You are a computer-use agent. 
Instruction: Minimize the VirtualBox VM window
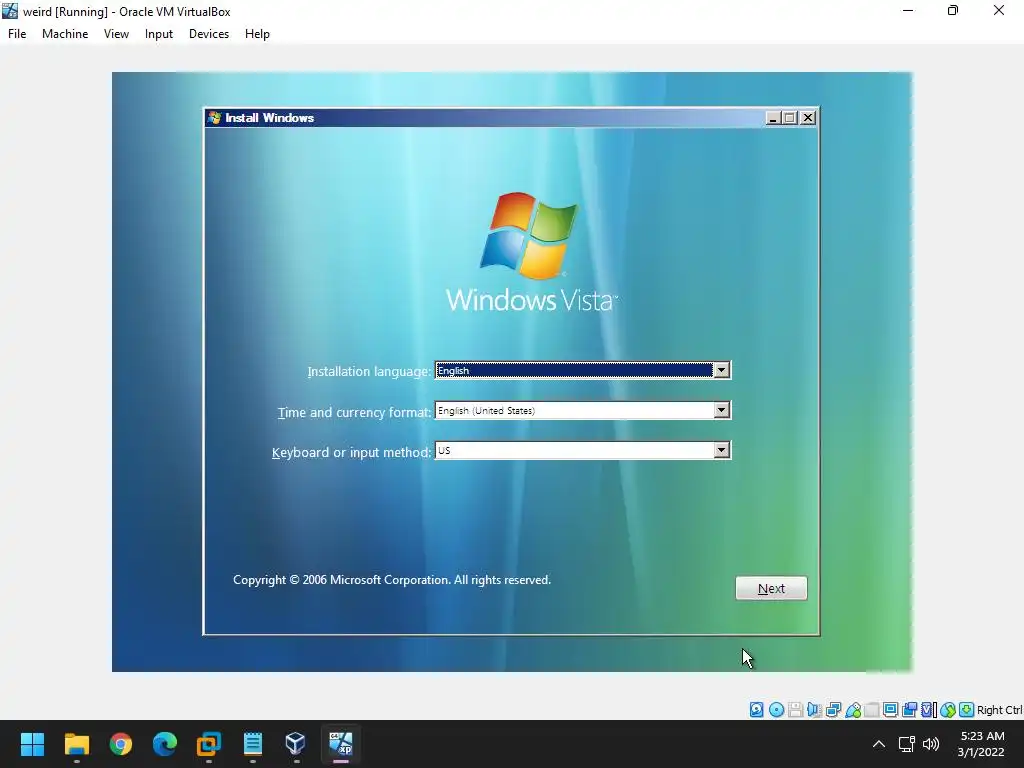click(x=908, y=10)
